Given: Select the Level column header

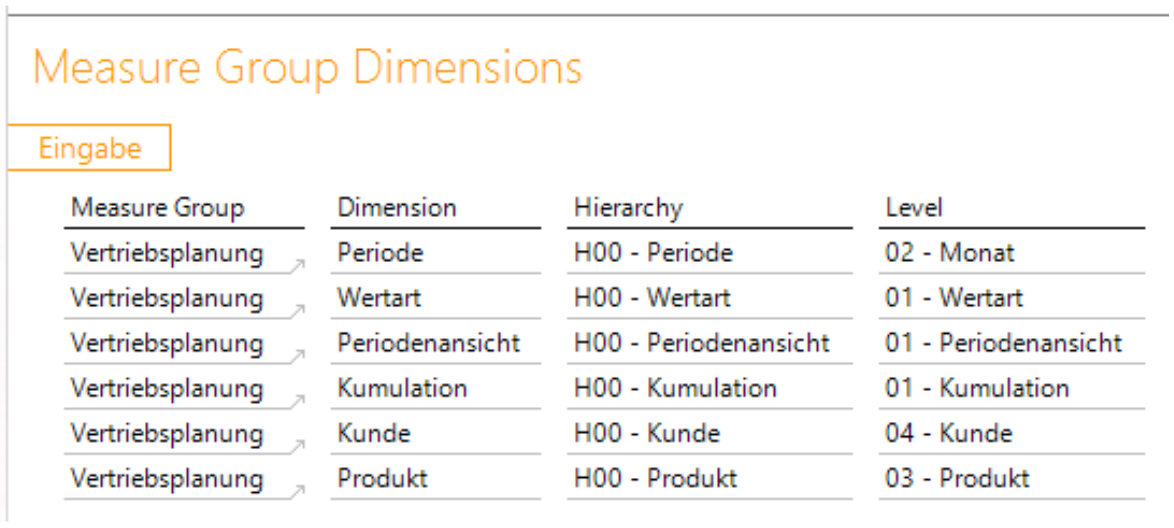Looking at the screenshot, I should pyautogui.click(x=914, y=208).
